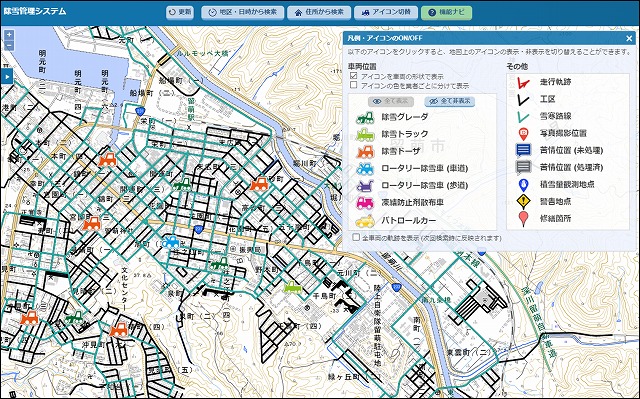Image resolution: width=640 pixels, height=399 pixels.
Task: Toggle the 写真撮影位置 legend icon
Action: coord(523,133)
